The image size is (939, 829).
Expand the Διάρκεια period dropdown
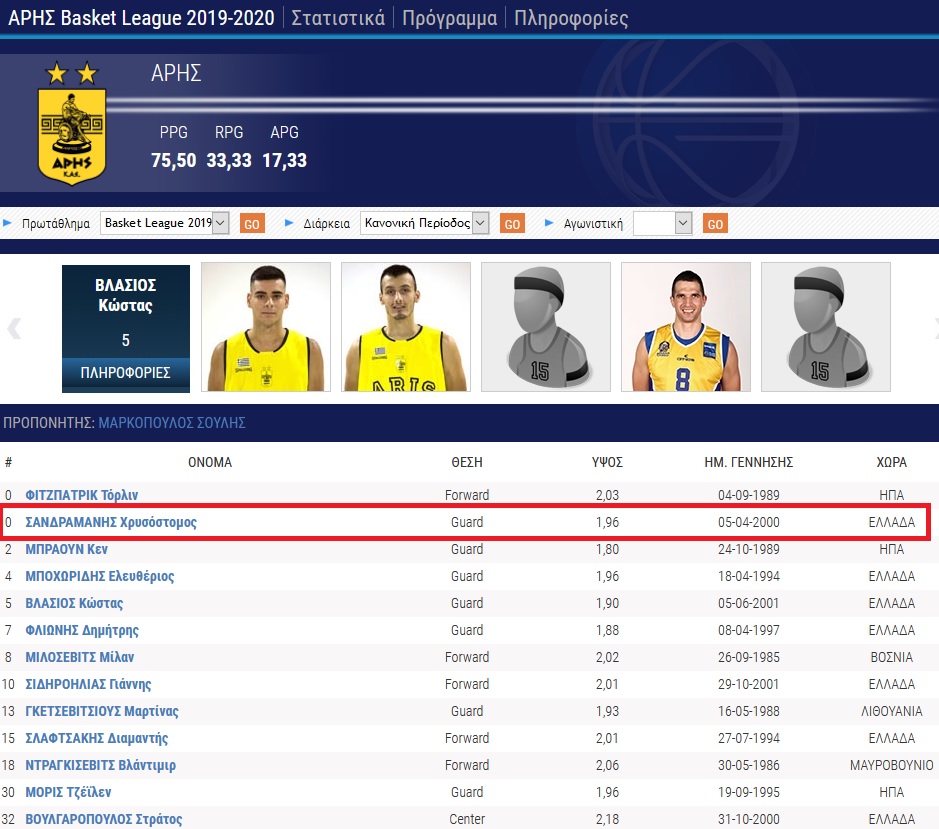tap(425, 223)
